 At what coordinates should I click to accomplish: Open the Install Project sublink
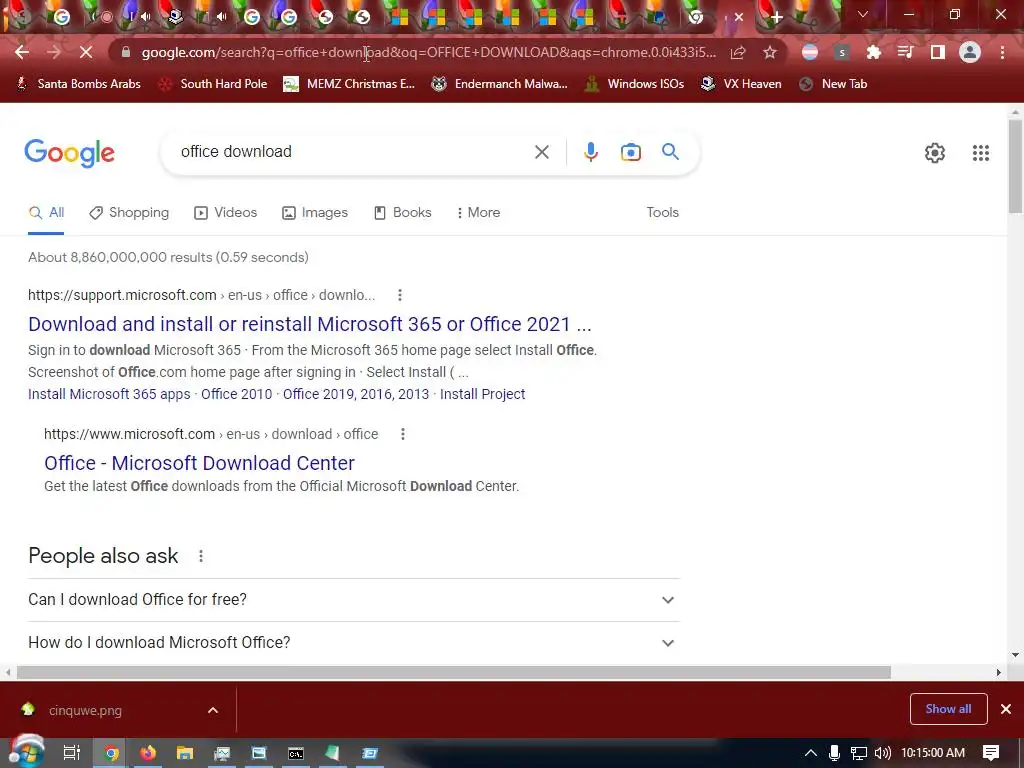click(483, 394)
